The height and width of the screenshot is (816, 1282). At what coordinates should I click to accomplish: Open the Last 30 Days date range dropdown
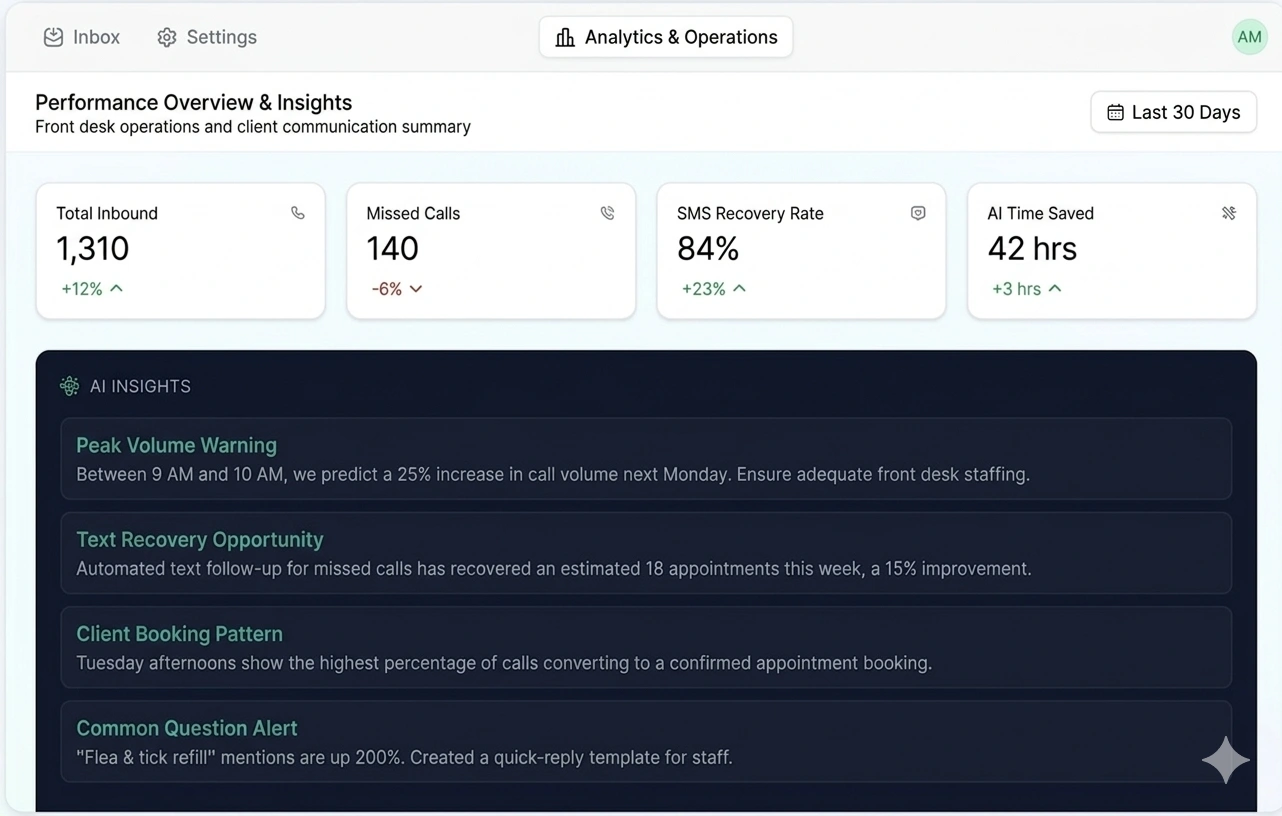(1173, 112)
